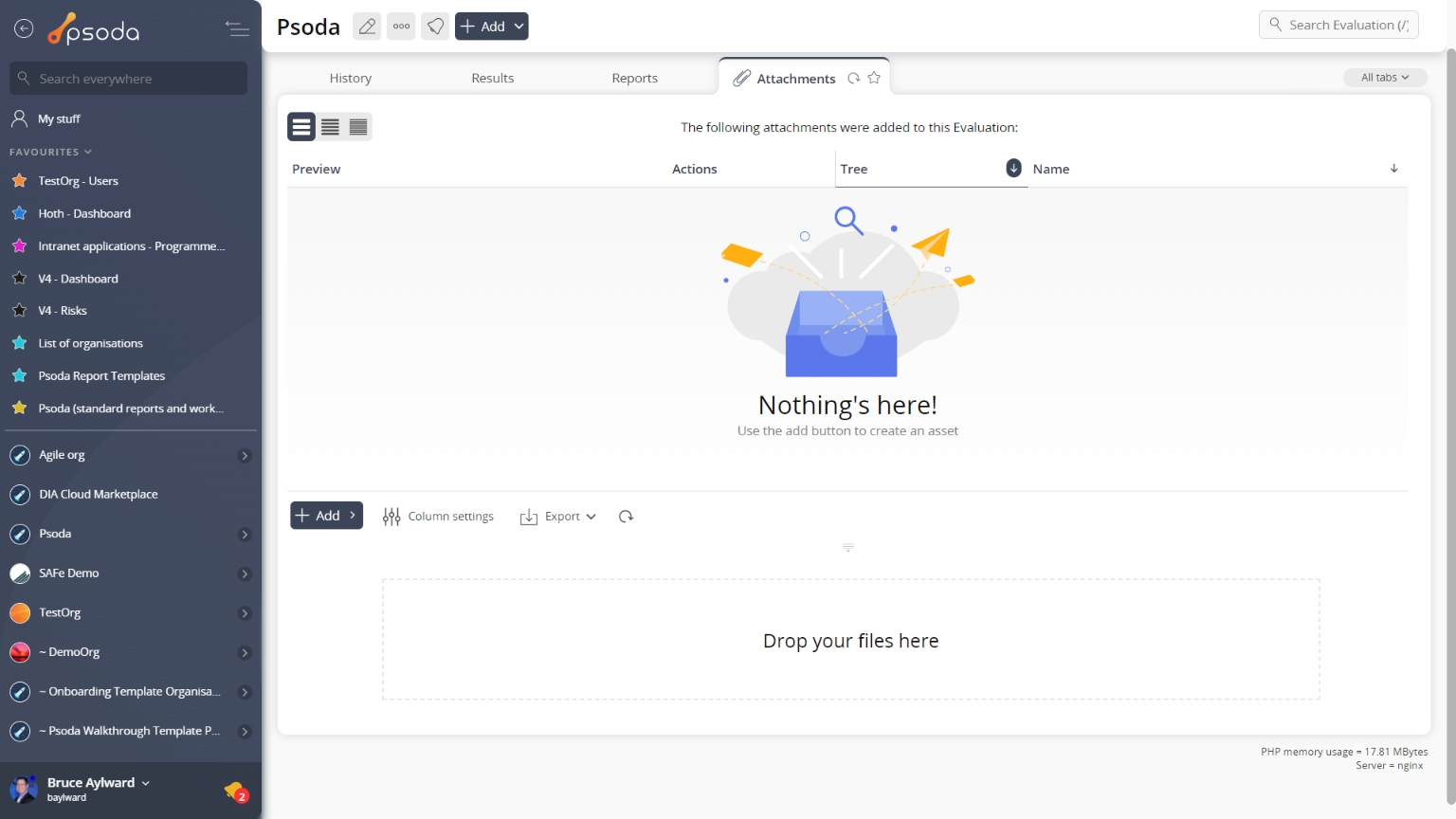Click the Drop your files here area
Image resolution: width=1456 pixels, height=819 pixels.
coord(850,640)
